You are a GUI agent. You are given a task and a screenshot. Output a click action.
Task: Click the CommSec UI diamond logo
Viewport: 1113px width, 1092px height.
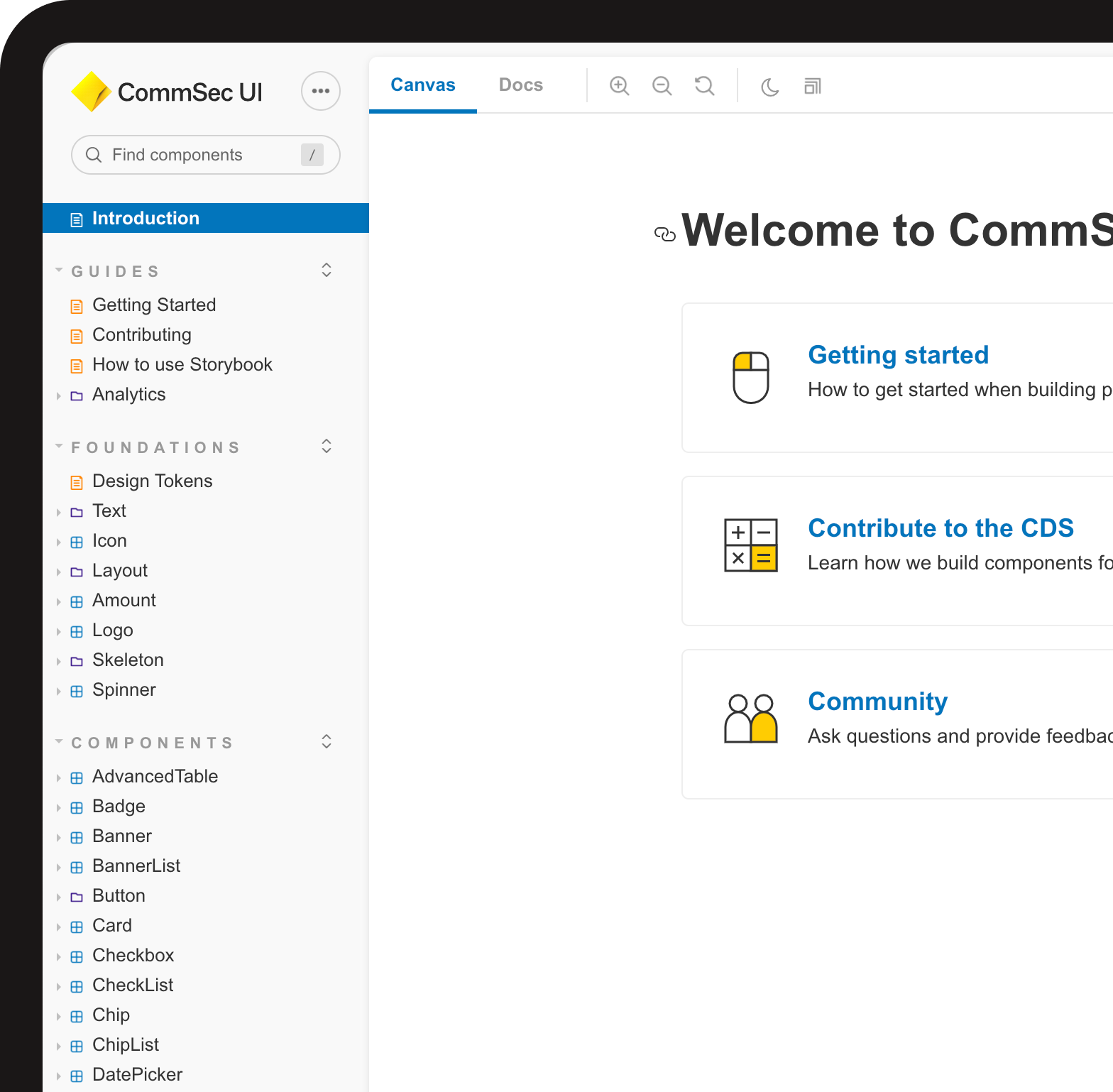pyautogui.click(x=92, y=92)
